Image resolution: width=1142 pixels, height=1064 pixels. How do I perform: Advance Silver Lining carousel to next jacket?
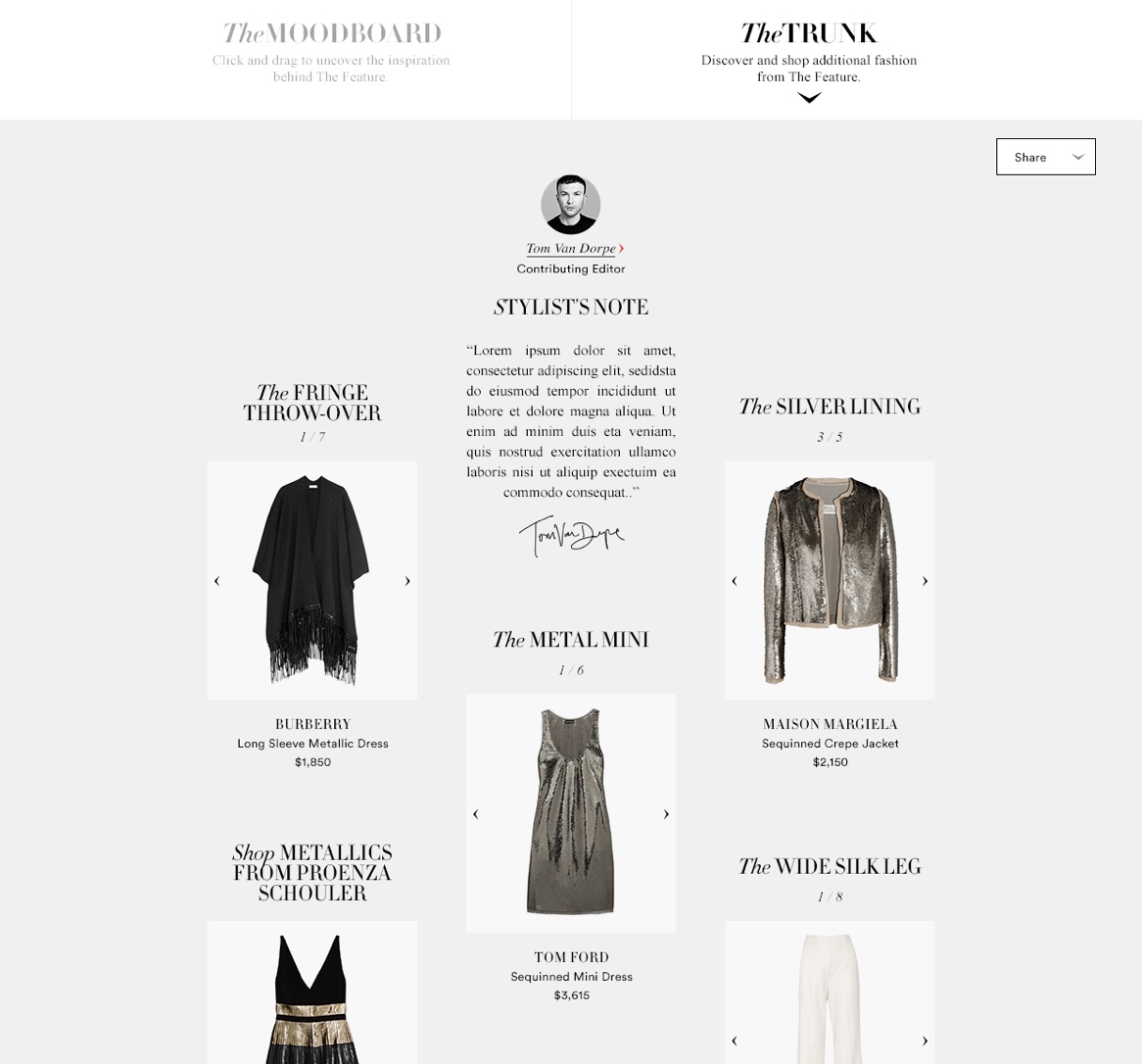point(925,581)
